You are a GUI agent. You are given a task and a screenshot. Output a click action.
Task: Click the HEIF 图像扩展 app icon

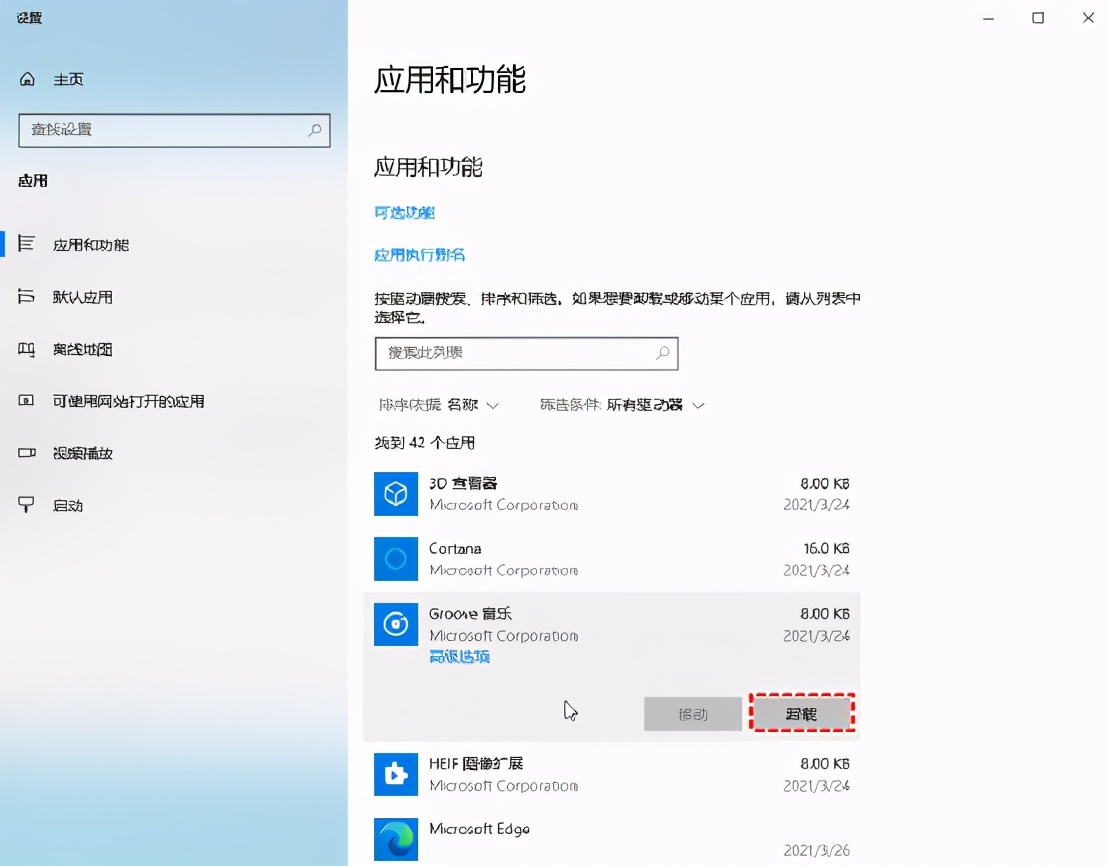pyautogui.click(x=395, y=773)
